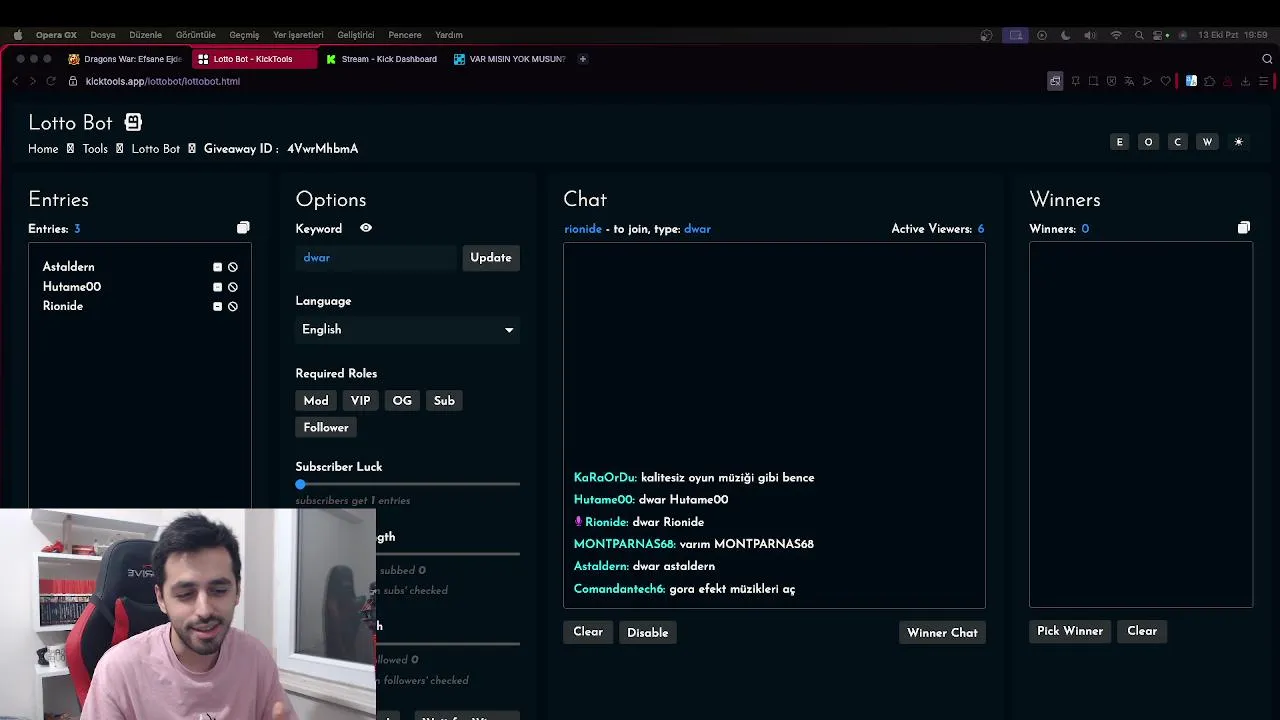This screenshot has height=720, width=1280.
Task: Toggle the W panel button
Action: click(1207, 142)
